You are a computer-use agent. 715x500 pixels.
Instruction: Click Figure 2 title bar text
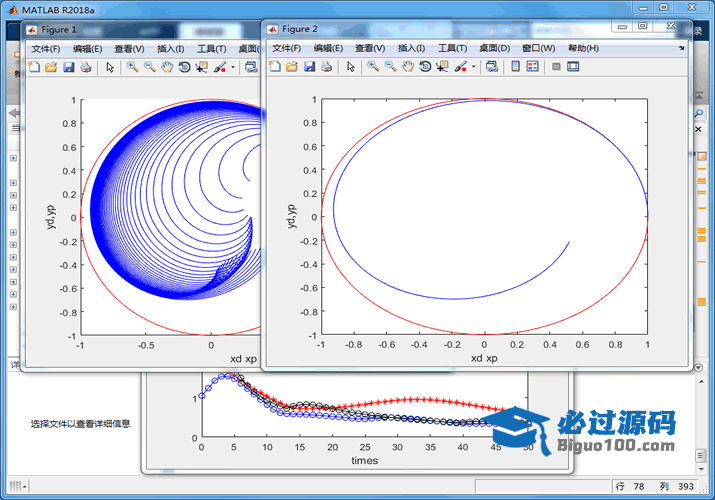click(x=300, y=29)
